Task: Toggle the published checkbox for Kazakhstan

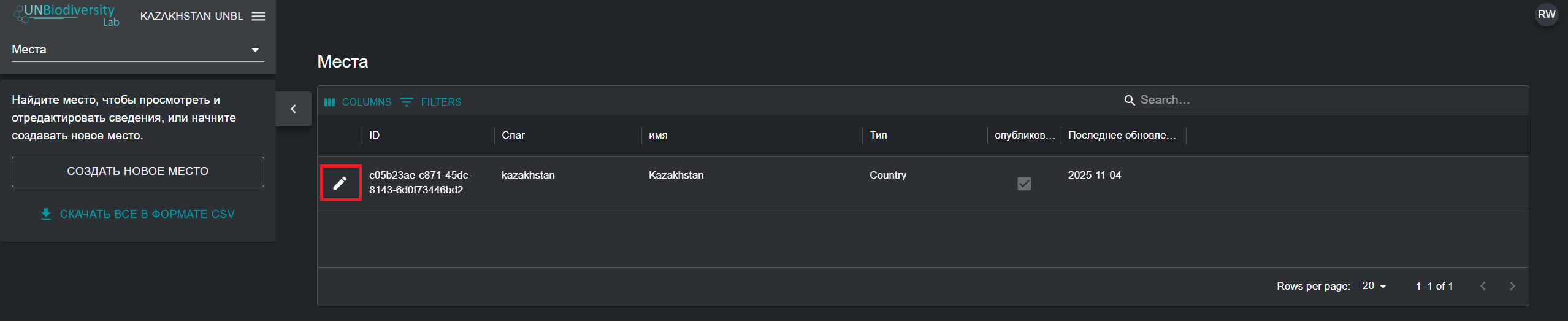Action: 1023,184
